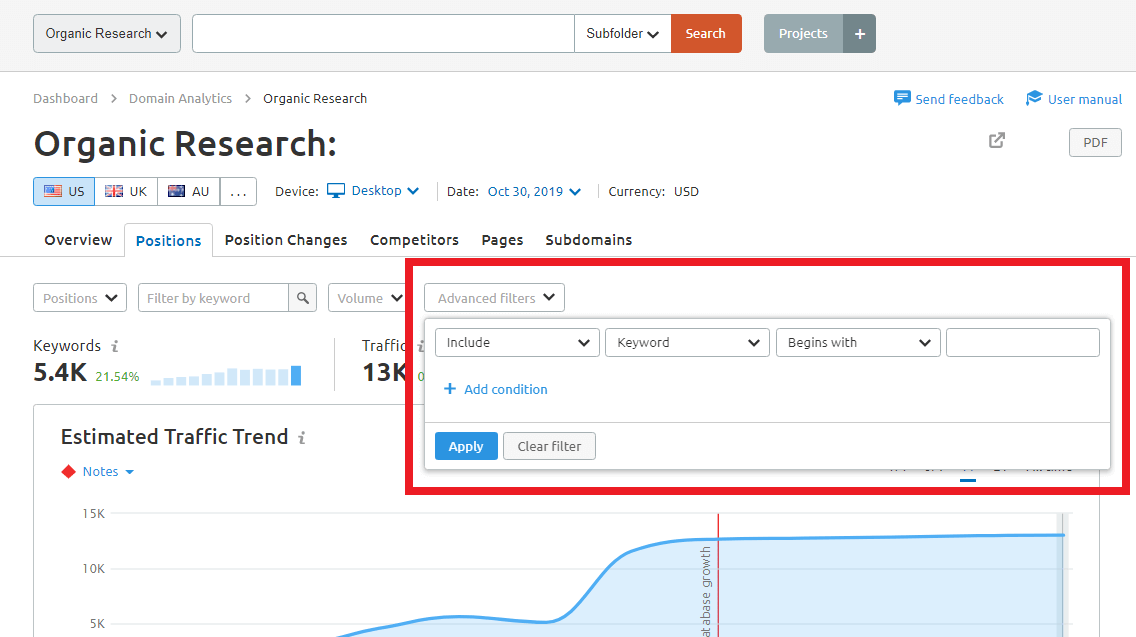The height and width of the screenshot is (637, 1136).
Task: Switch to the UK database
Action: click(126, 190)
